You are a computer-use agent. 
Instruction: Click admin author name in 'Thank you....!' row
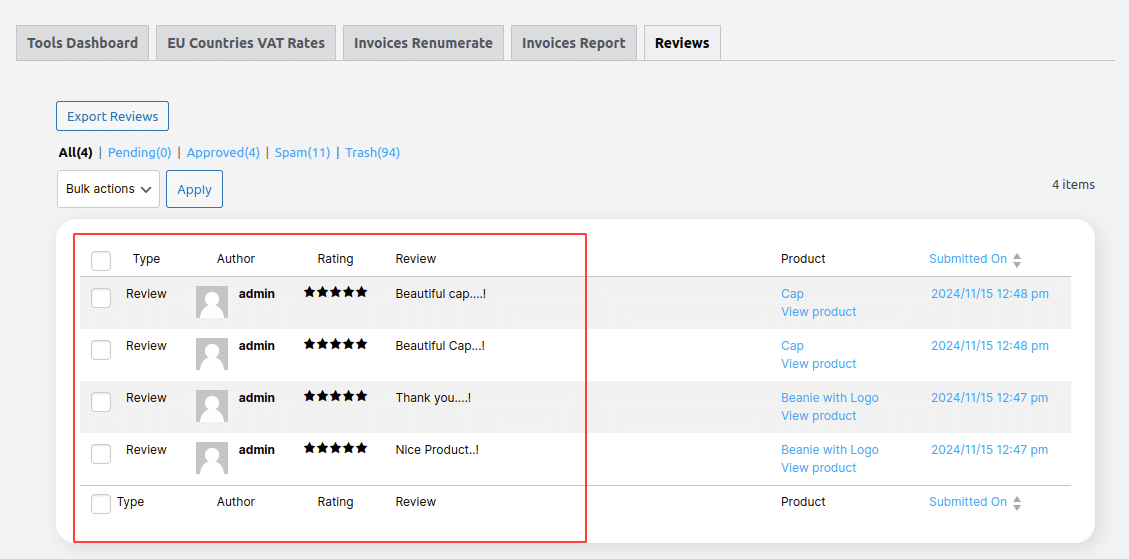coord(257,397)
